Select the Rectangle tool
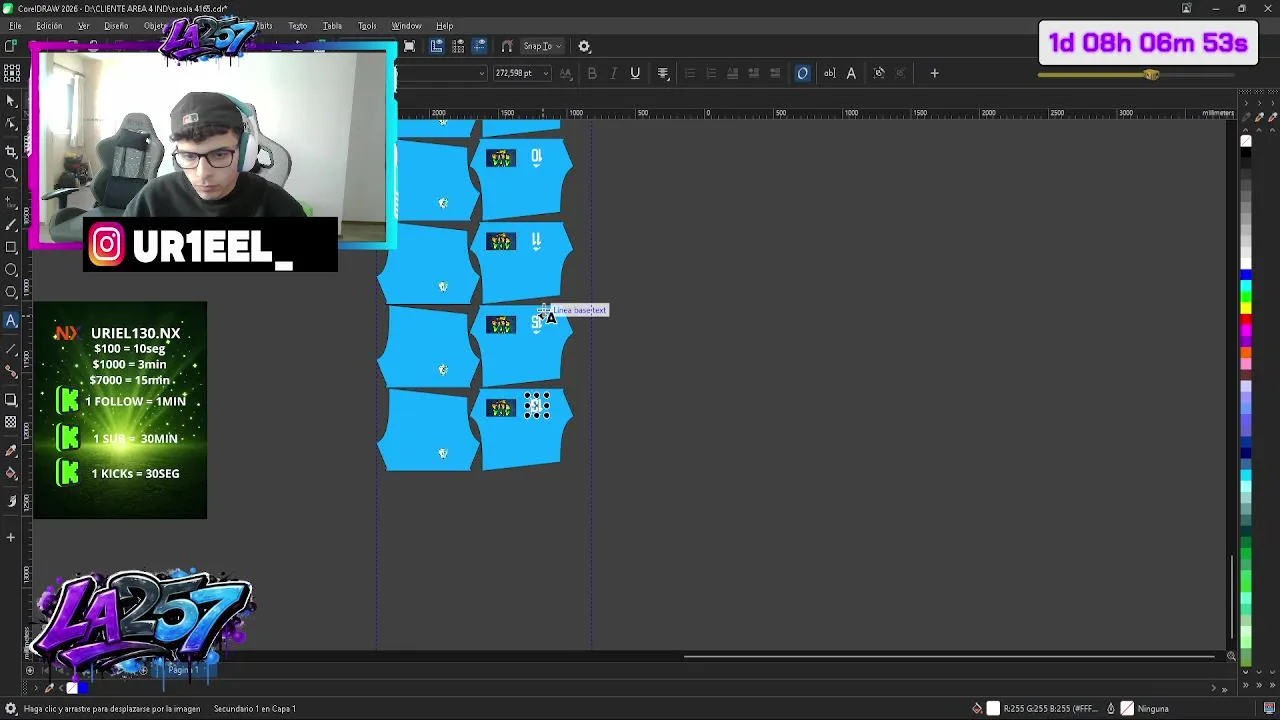The width and height of the screenshot is (1280, 720). [x=11, y=247]
